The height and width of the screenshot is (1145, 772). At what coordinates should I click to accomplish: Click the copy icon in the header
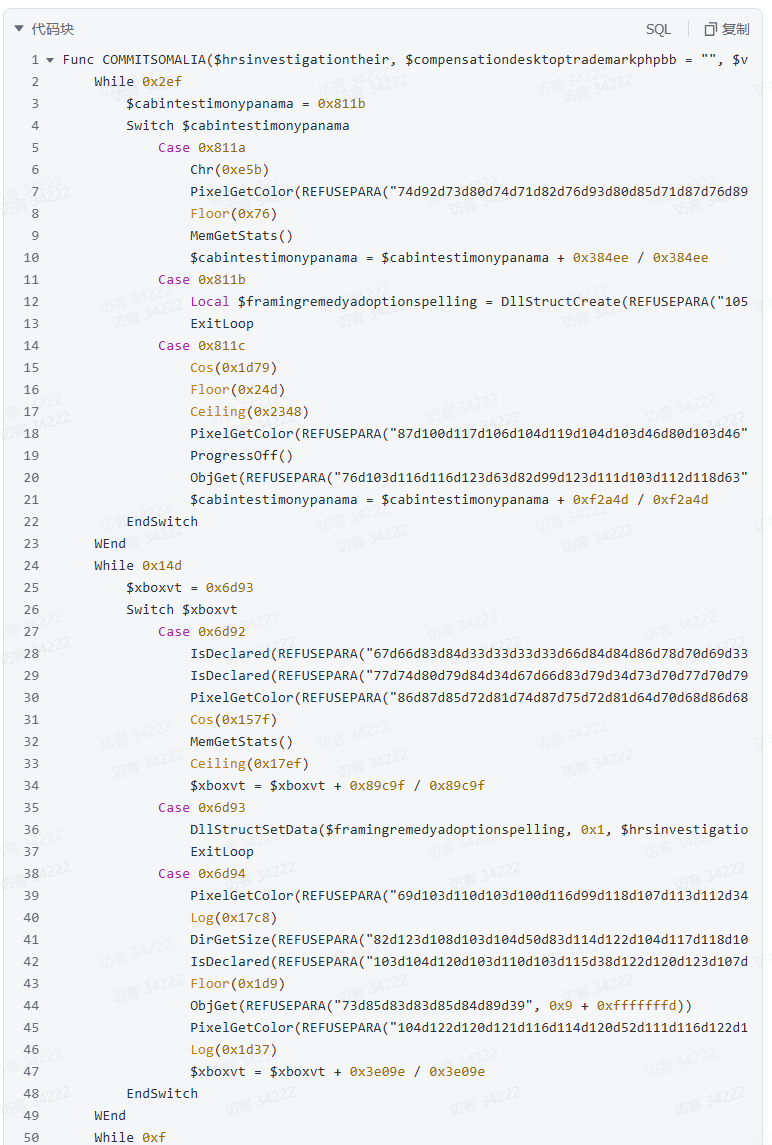click(x=711, y=30)
